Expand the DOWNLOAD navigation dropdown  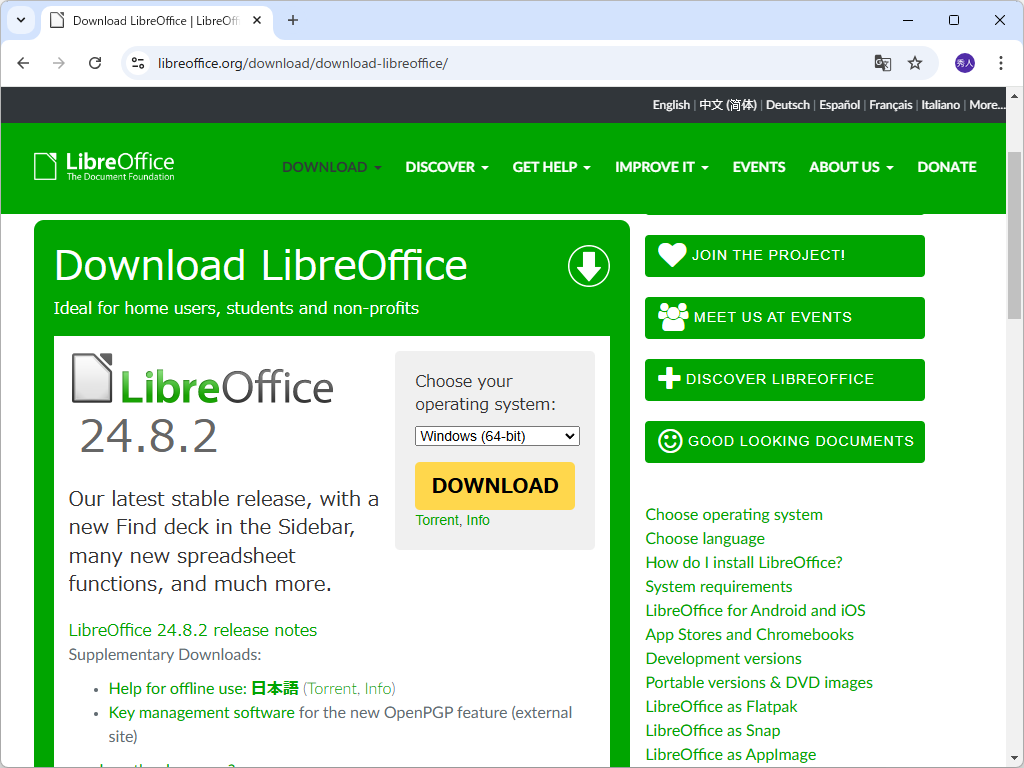[x=331, y=167]
